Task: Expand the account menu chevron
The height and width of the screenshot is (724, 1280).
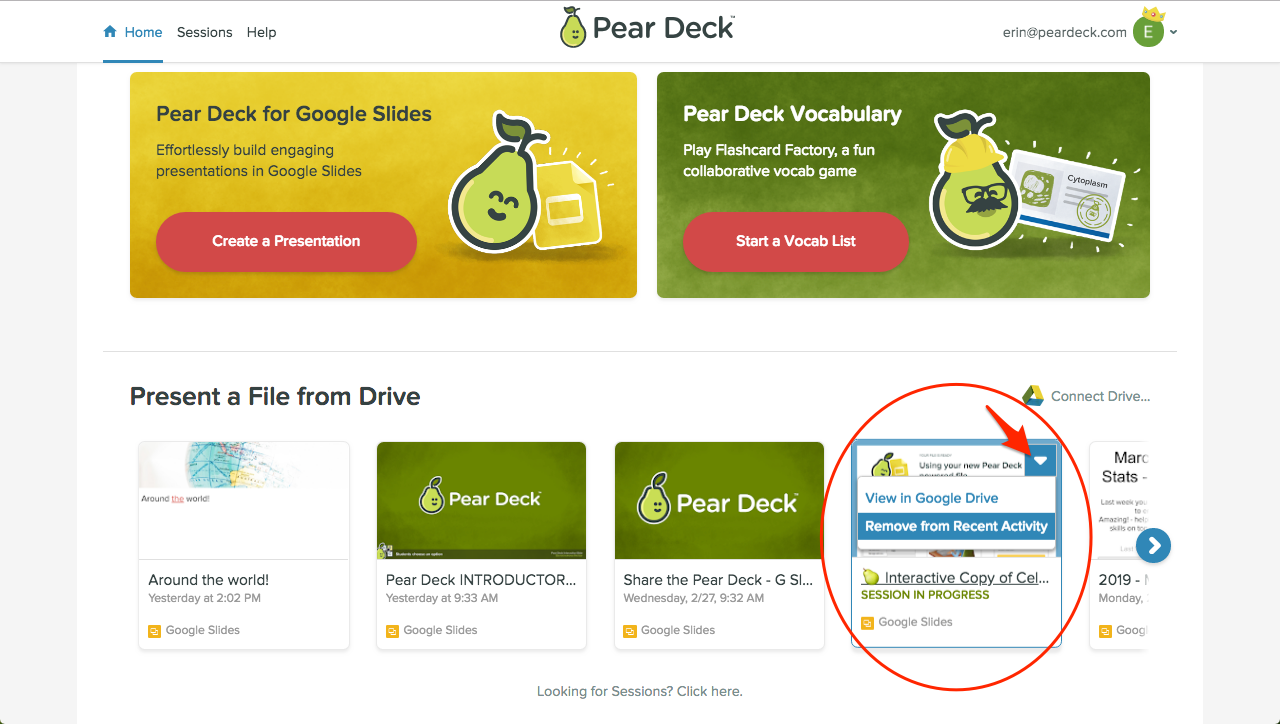Action: [1174, 32]
